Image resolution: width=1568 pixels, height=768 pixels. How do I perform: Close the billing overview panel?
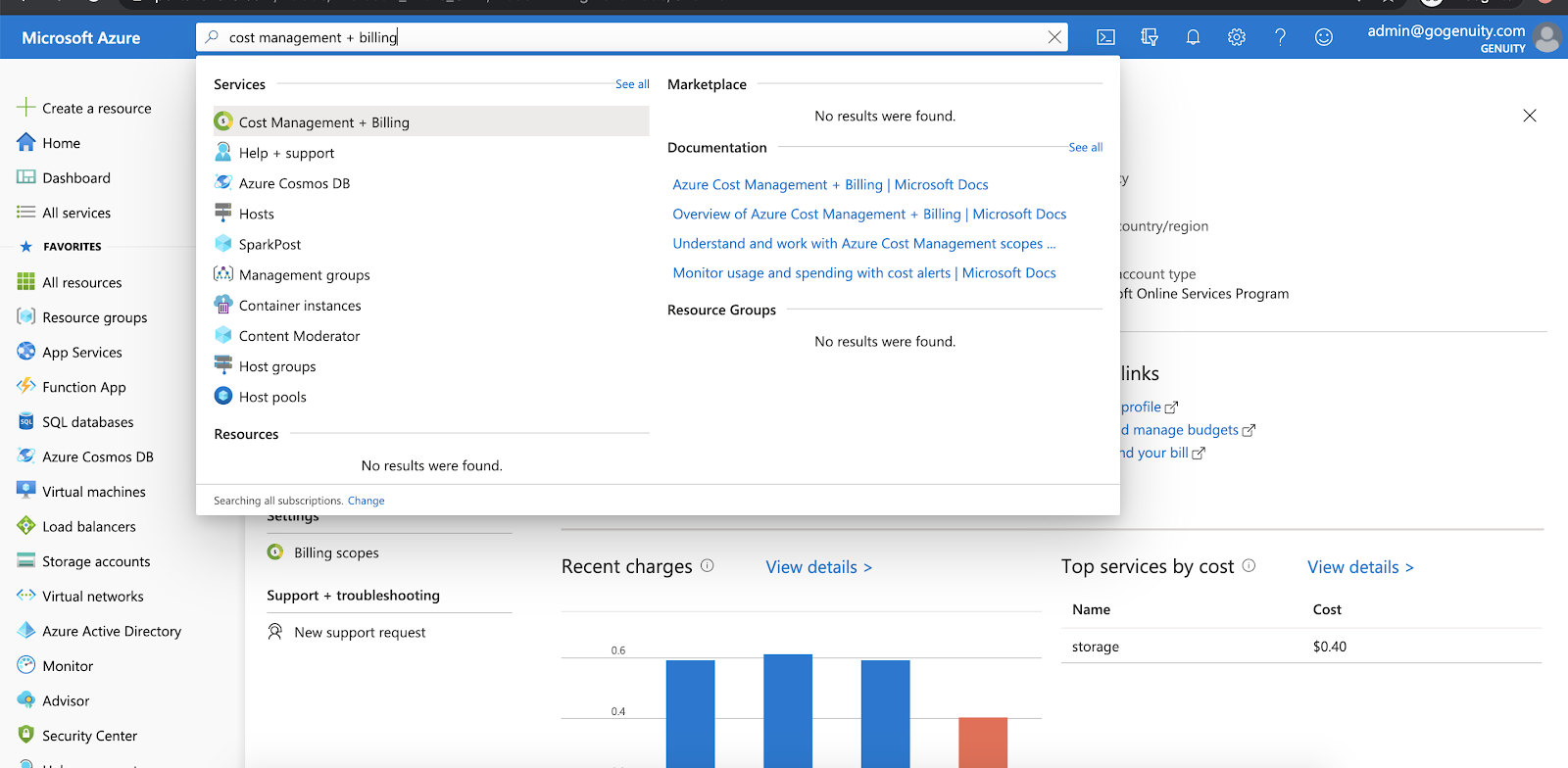tap(1530, 116)
